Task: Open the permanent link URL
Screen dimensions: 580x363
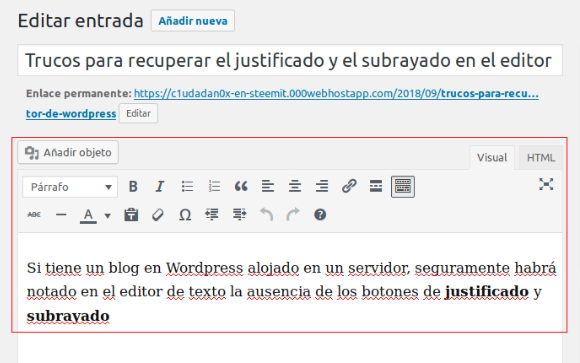Action: (336, 94)
